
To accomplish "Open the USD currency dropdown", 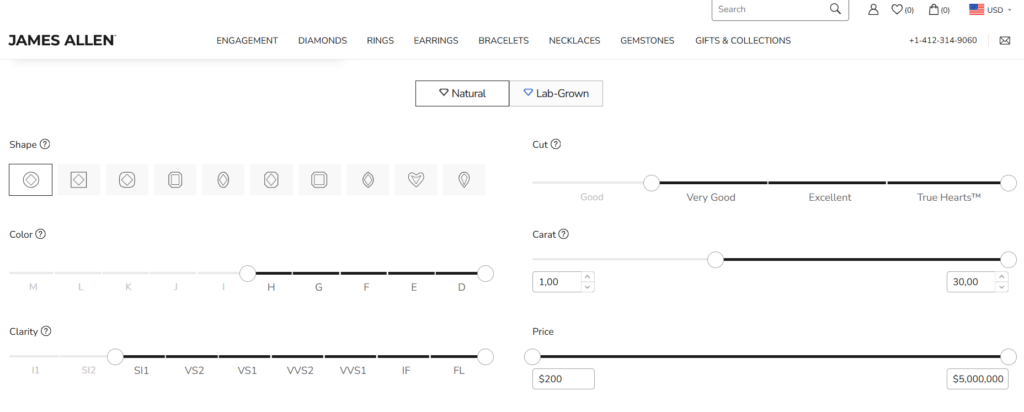I will pyautogui.click(x=986, y=10).
